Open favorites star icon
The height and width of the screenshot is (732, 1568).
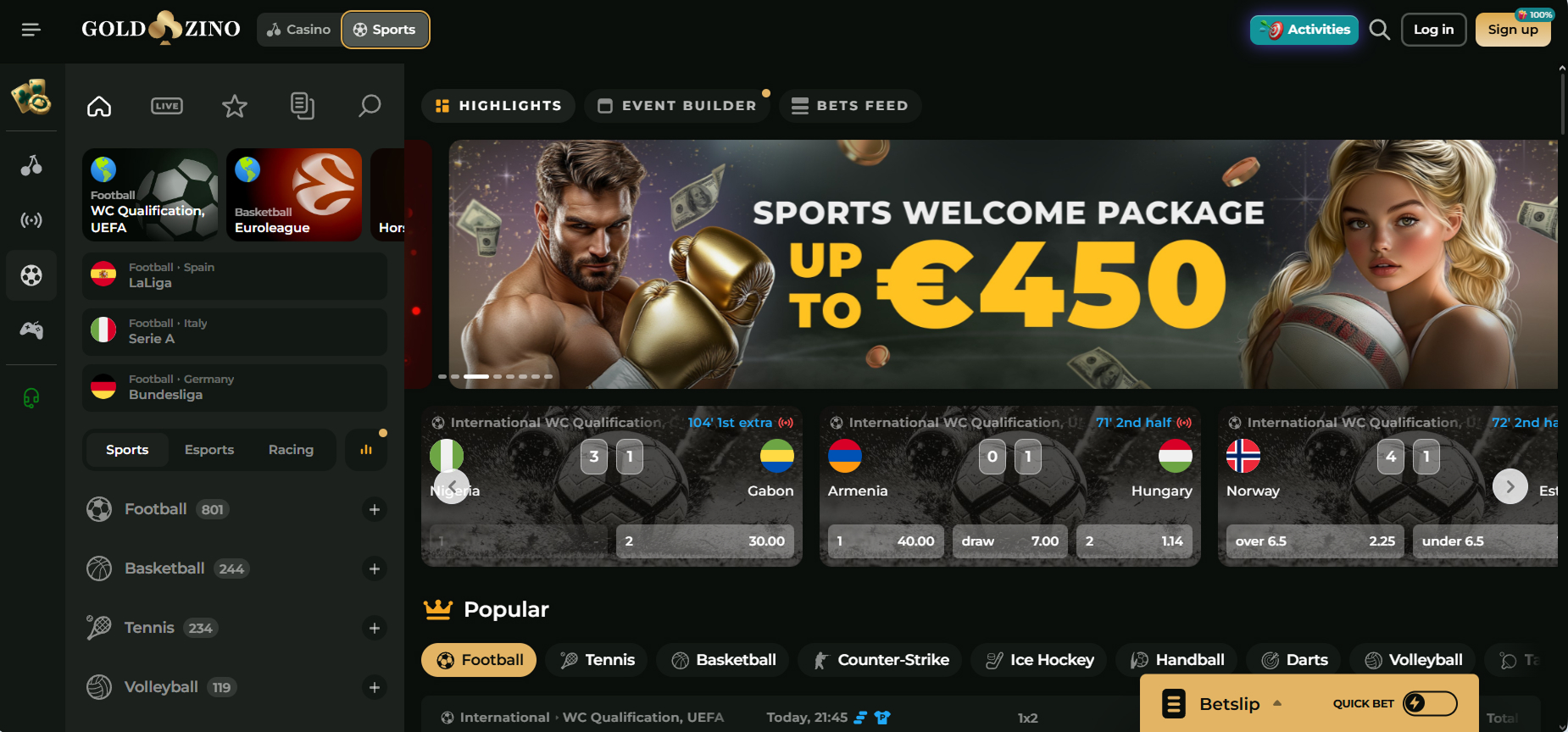[x=235, y=106]
